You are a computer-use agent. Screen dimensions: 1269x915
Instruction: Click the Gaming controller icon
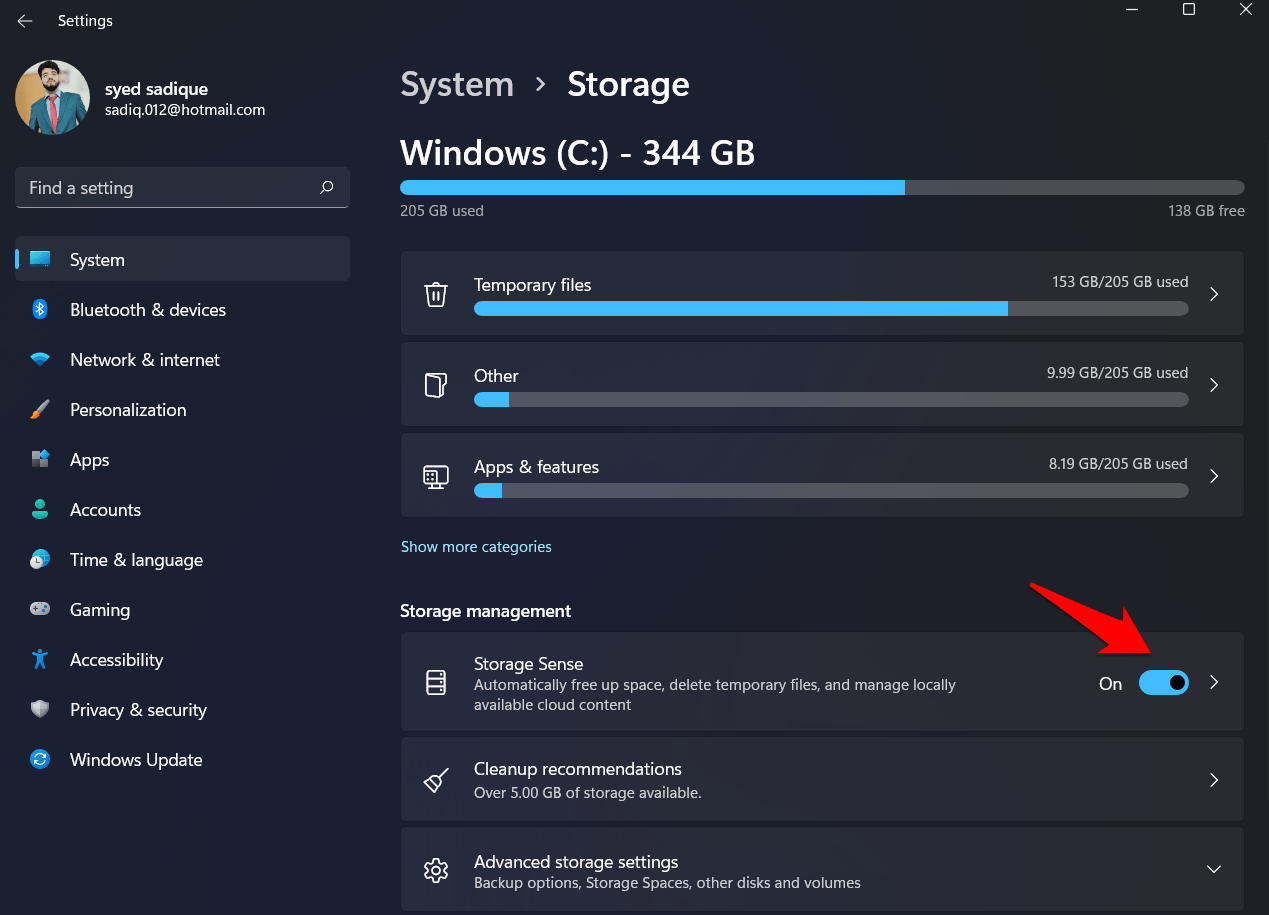coord(40,609)
